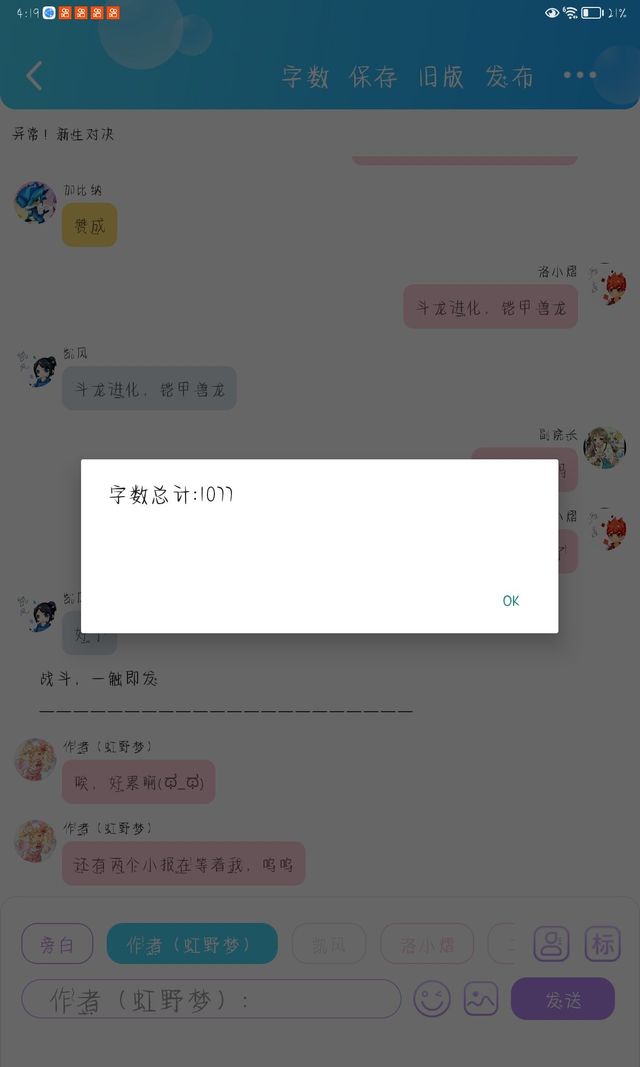
Task: Select the 旁白 narrator role
Action: pos(57,943)
